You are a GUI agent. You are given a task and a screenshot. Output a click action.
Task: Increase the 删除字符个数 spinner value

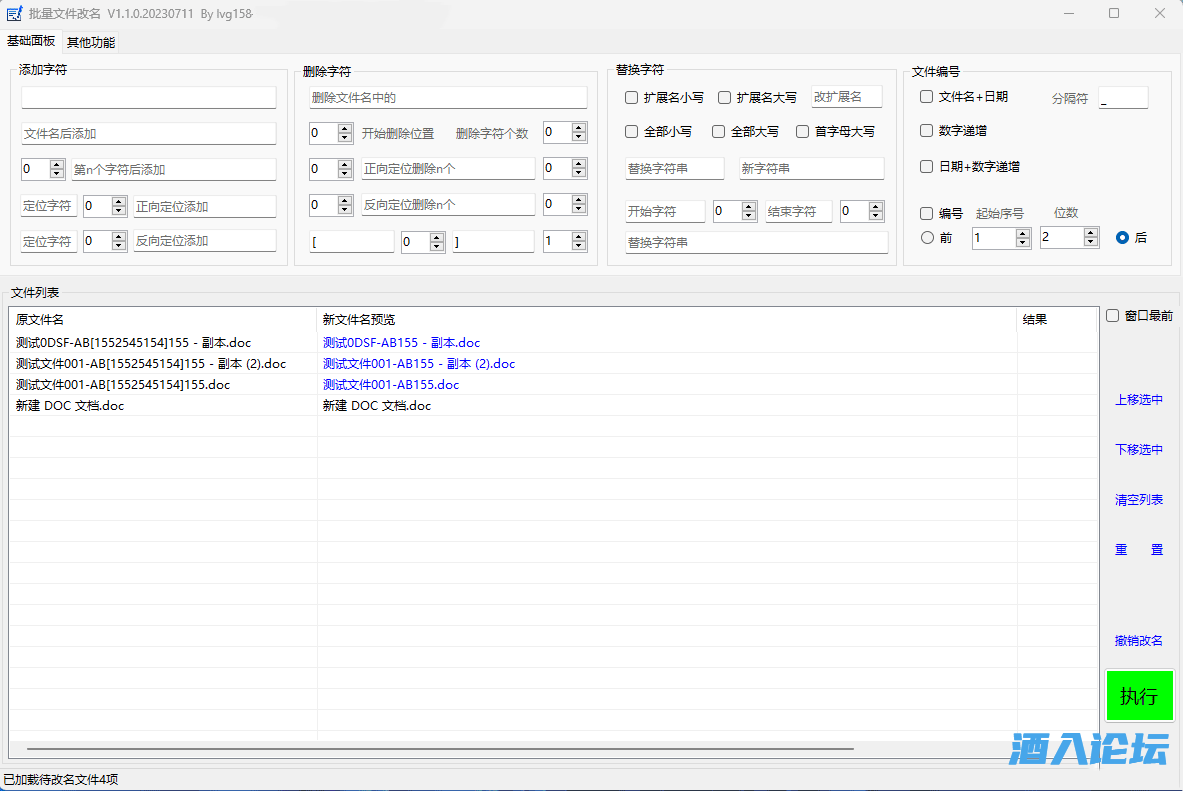(578, 128)
